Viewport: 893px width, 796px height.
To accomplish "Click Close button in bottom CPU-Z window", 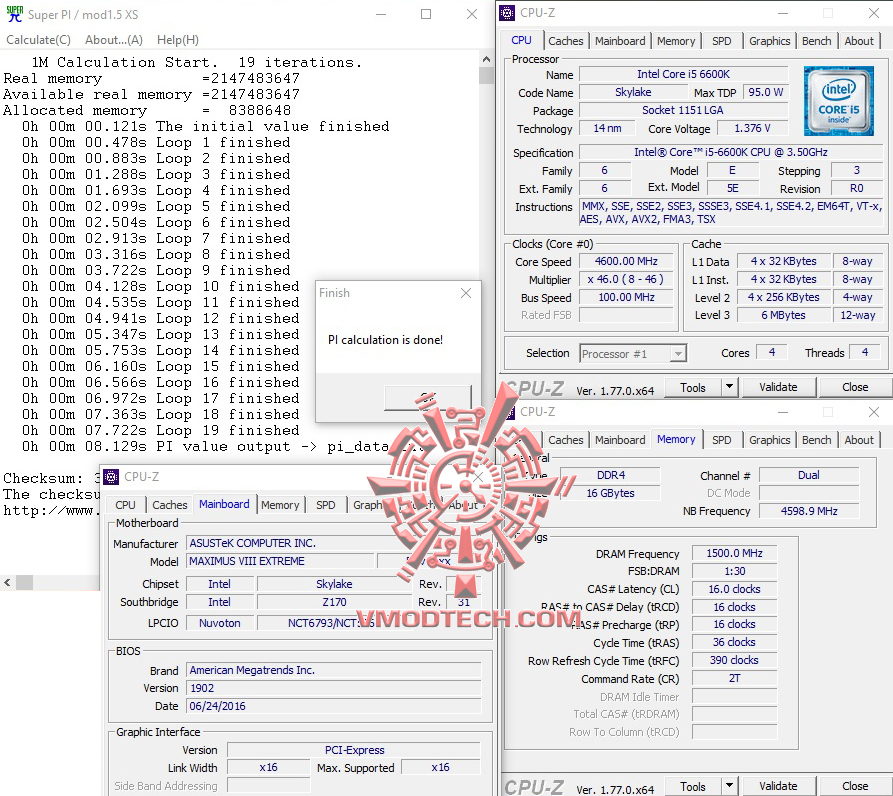I will click(855, 786).
